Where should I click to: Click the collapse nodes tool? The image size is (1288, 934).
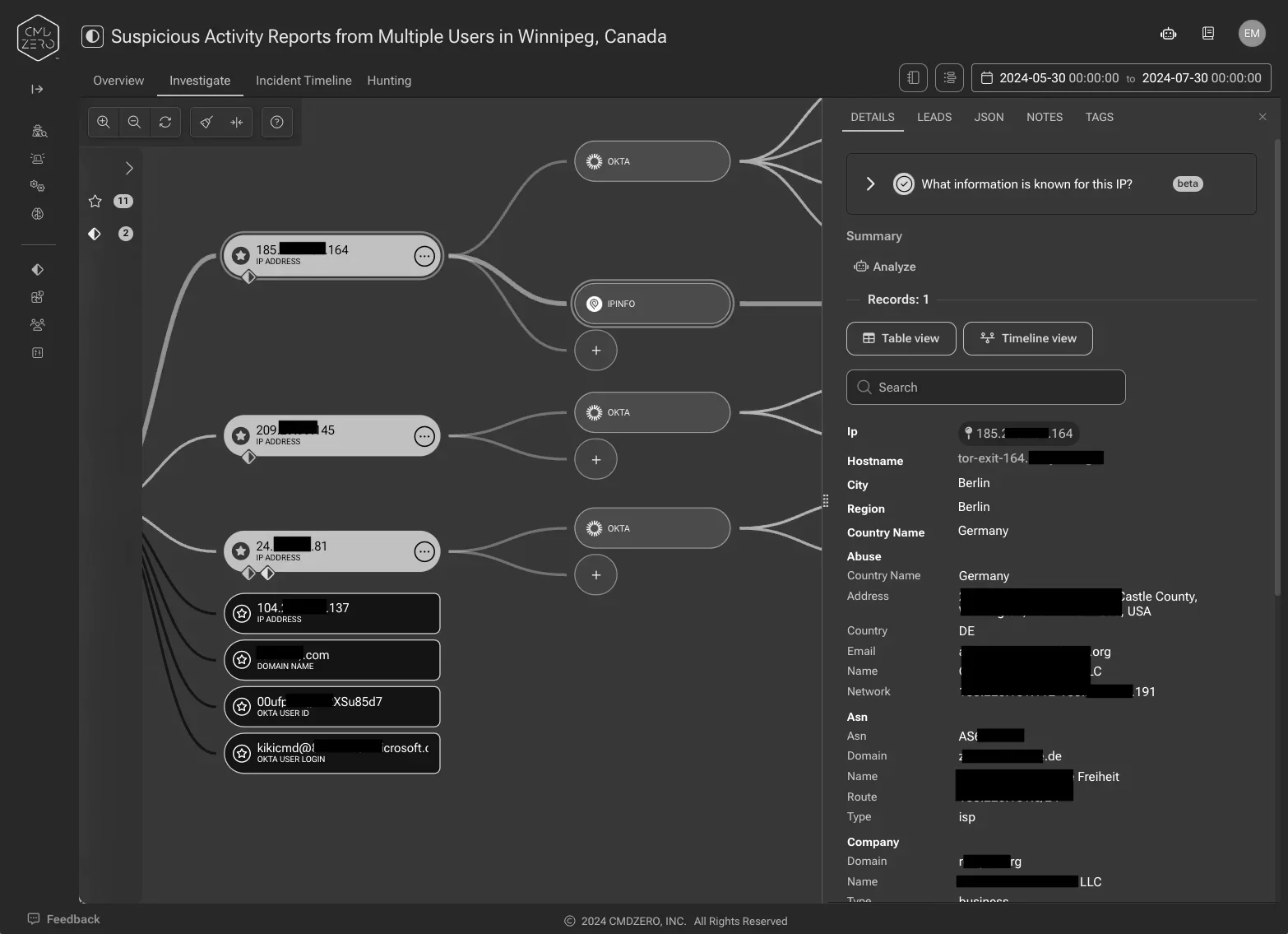pos(237,123)
